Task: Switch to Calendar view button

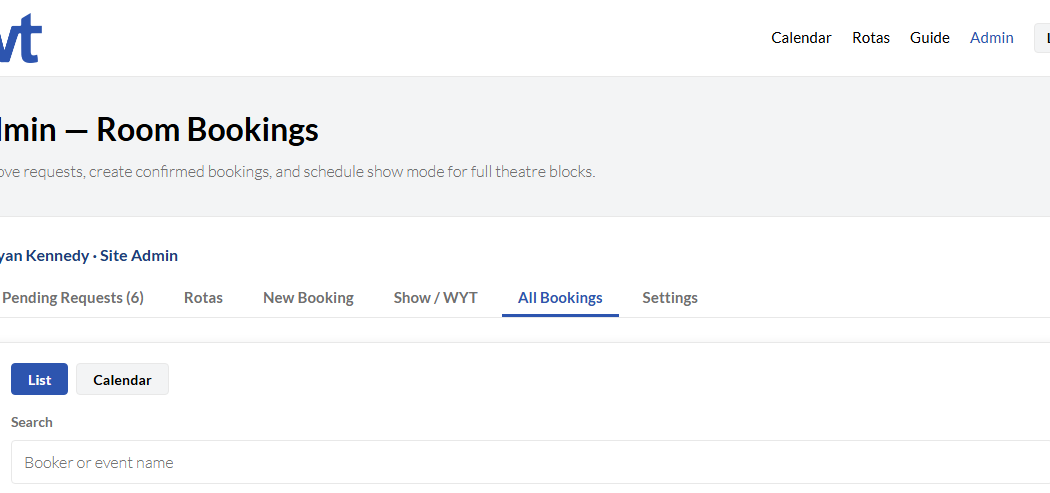Action: 122,379
